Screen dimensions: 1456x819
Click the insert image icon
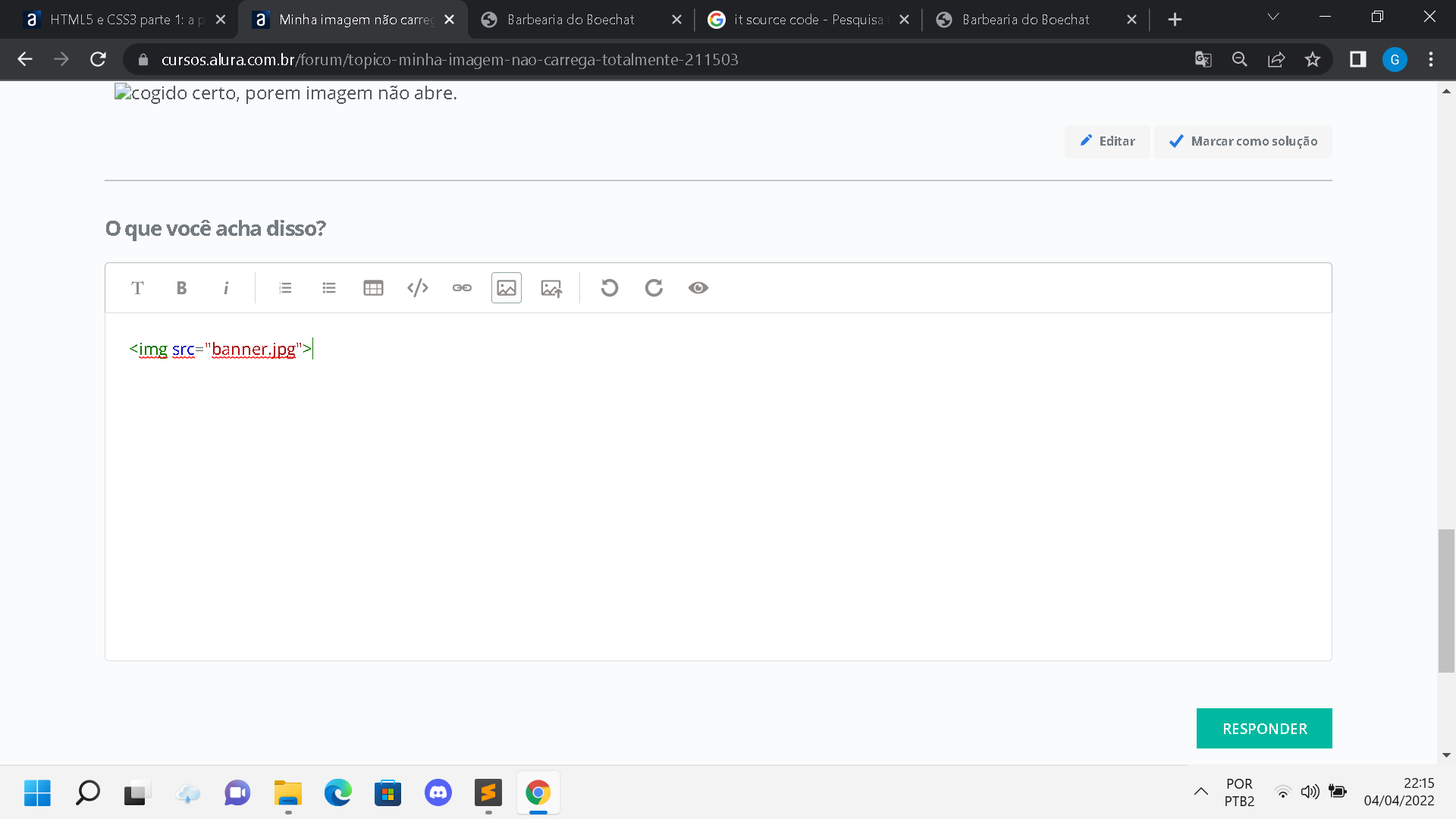pos(507,288)
